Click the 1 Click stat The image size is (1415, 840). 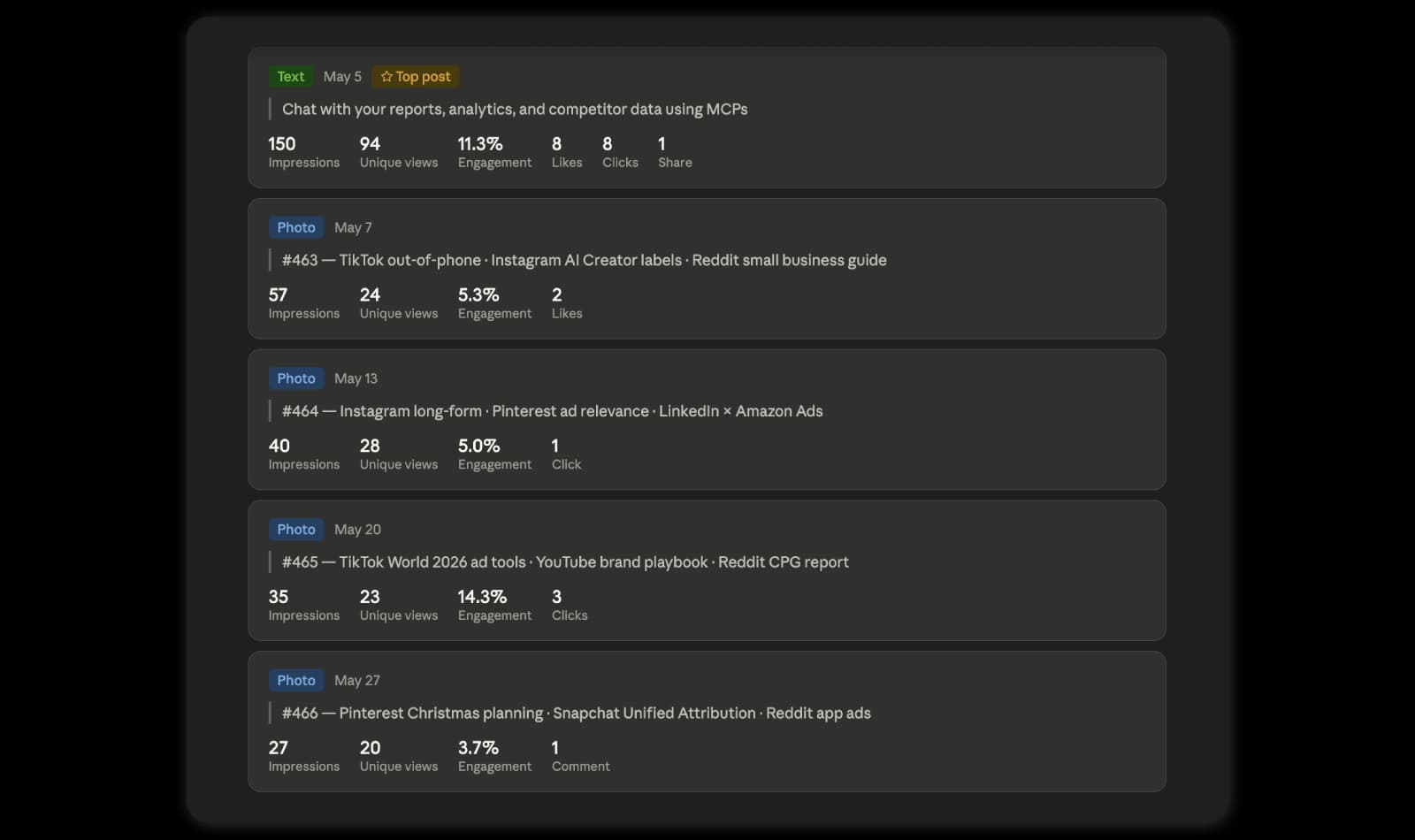[x=566, y=454]
